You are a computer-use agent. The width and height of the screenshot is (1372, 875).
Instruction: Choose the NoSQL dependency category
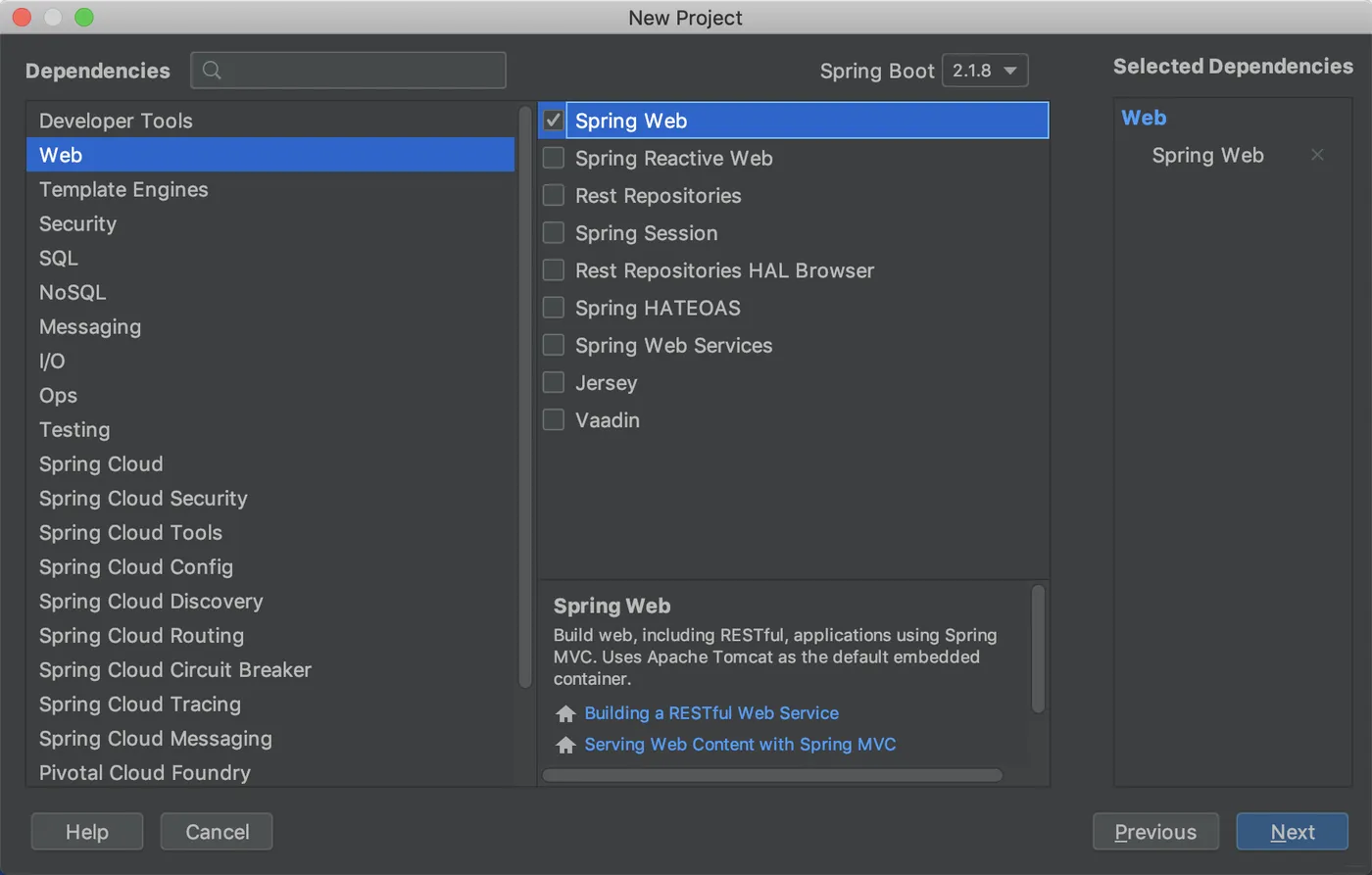(73, 292)
